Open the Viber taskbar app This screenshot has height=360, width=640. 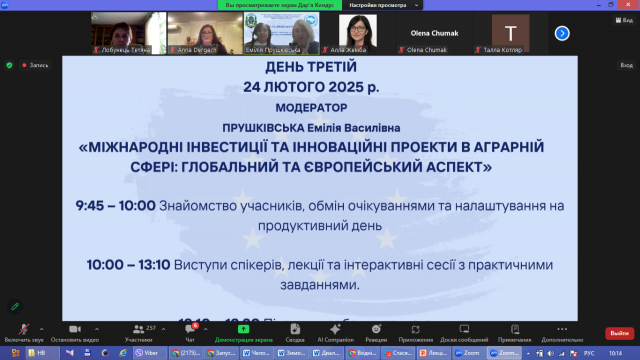pos(150,353)
